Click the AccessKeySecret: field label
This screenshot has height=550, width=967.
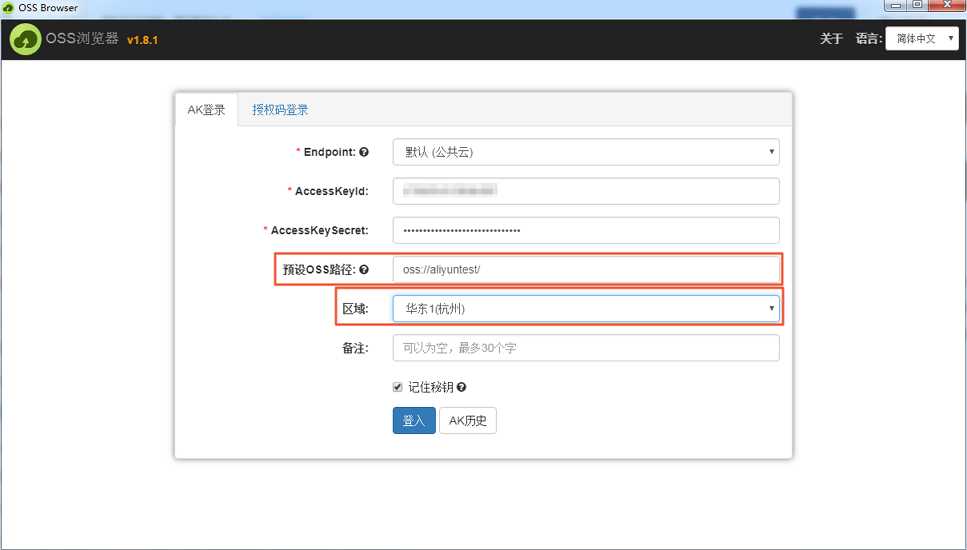coord(319,230)
